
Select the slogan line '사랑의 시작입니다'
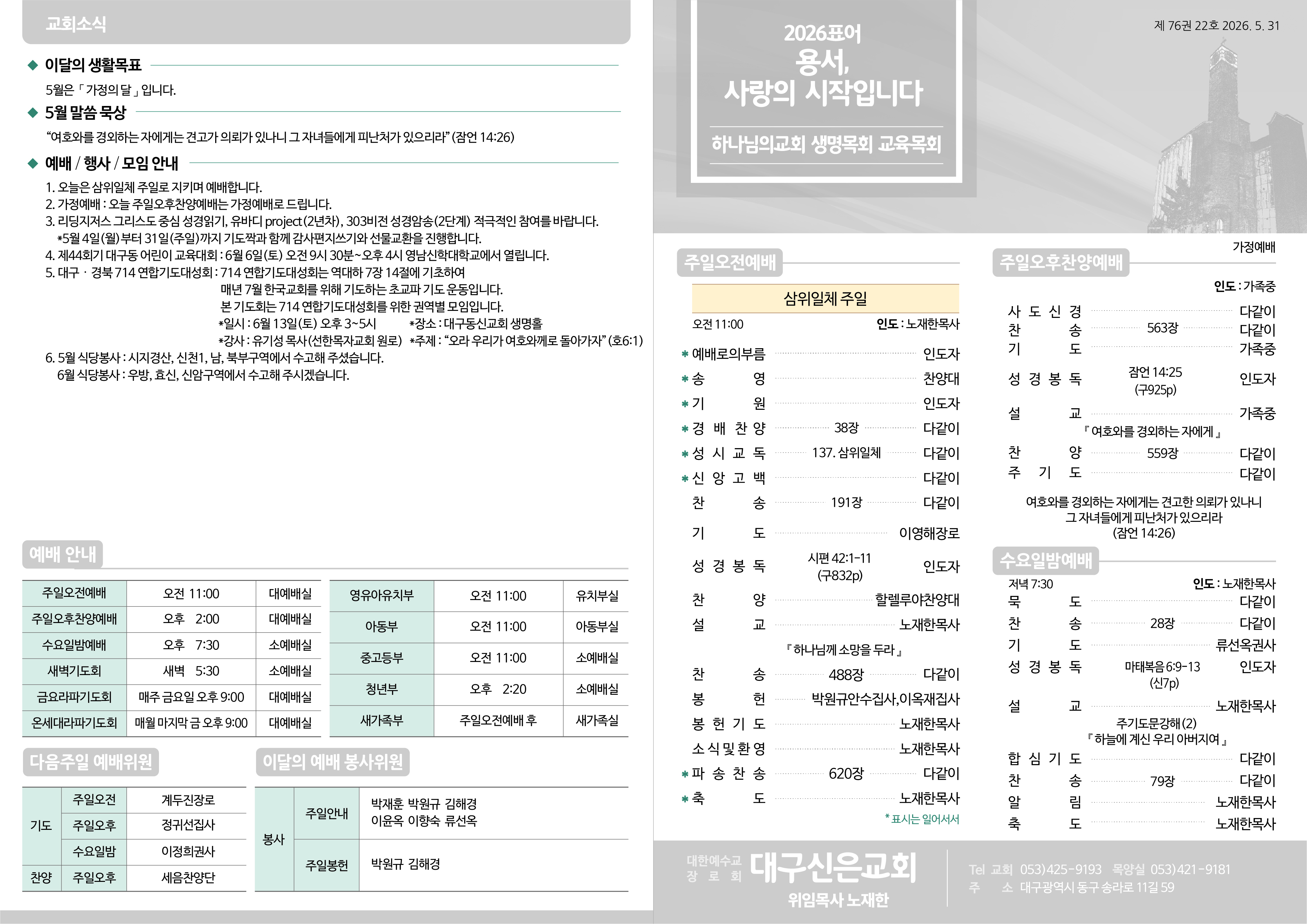[x=823, y=93]
